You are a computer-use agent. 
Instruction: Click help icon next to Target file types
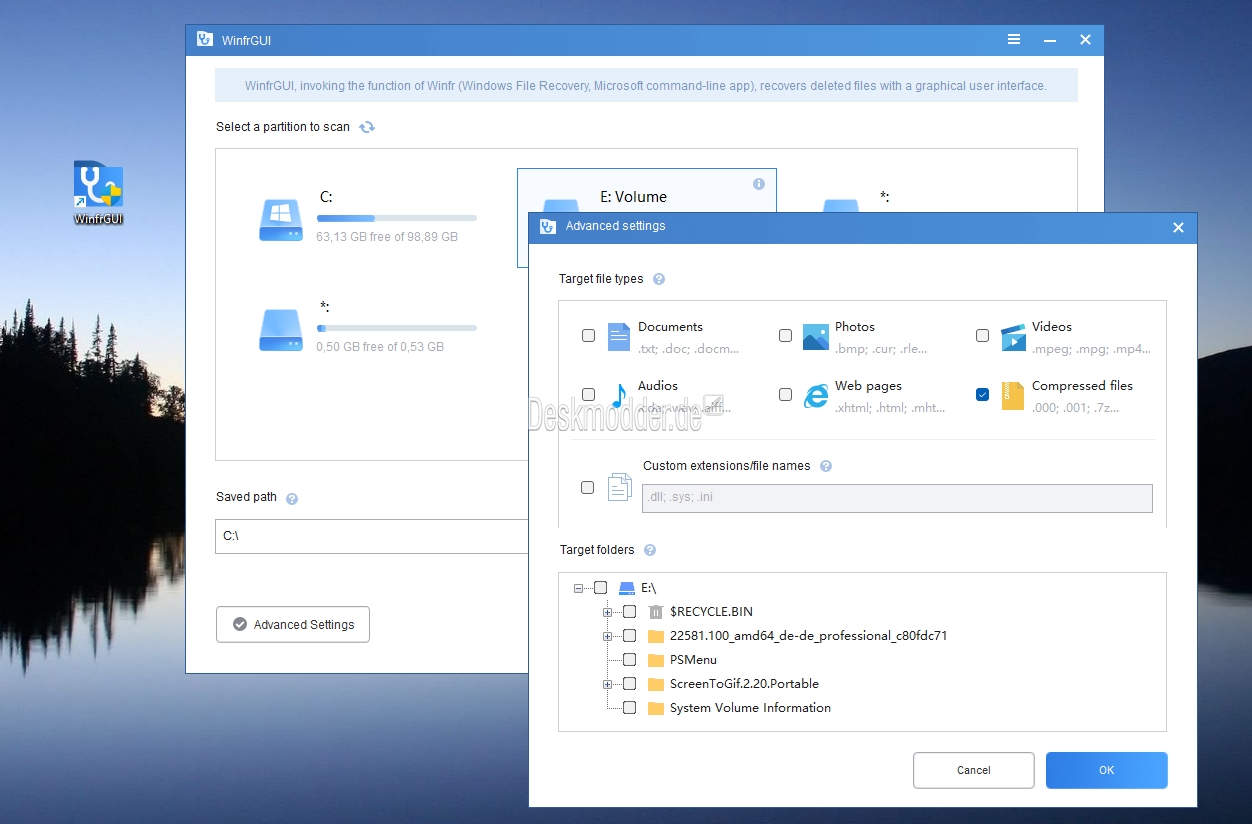(x=659, y=280)
